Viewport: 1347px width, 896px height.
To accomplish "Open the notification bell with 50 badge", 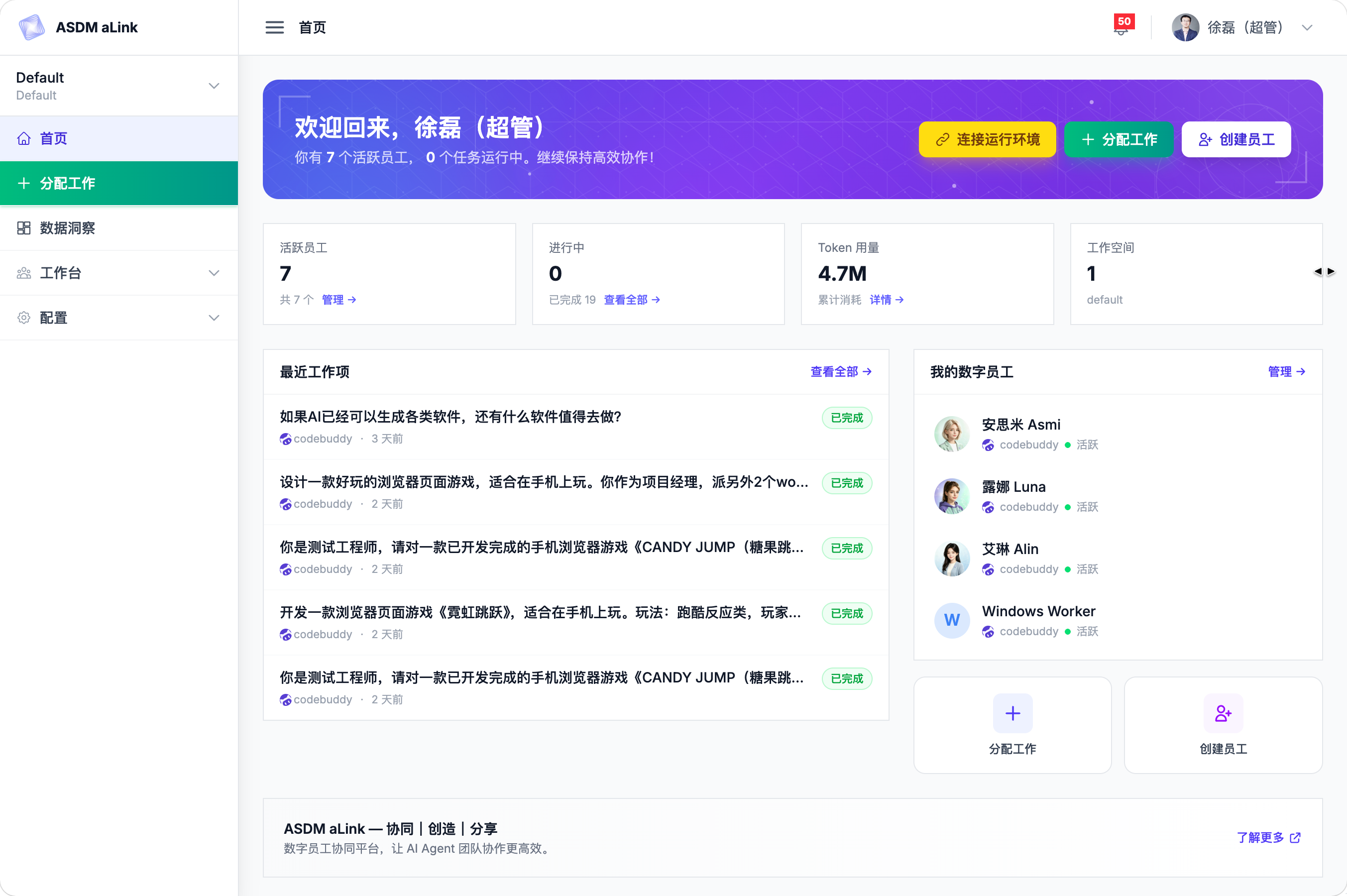I will click(1122, 26).
